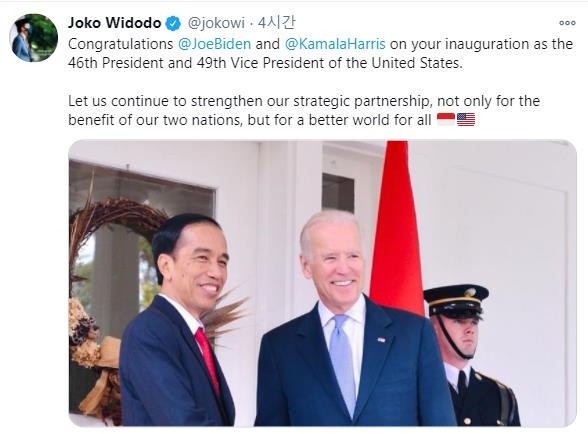
Task: Click the United States flag emoji
Action: coord(466,120)
